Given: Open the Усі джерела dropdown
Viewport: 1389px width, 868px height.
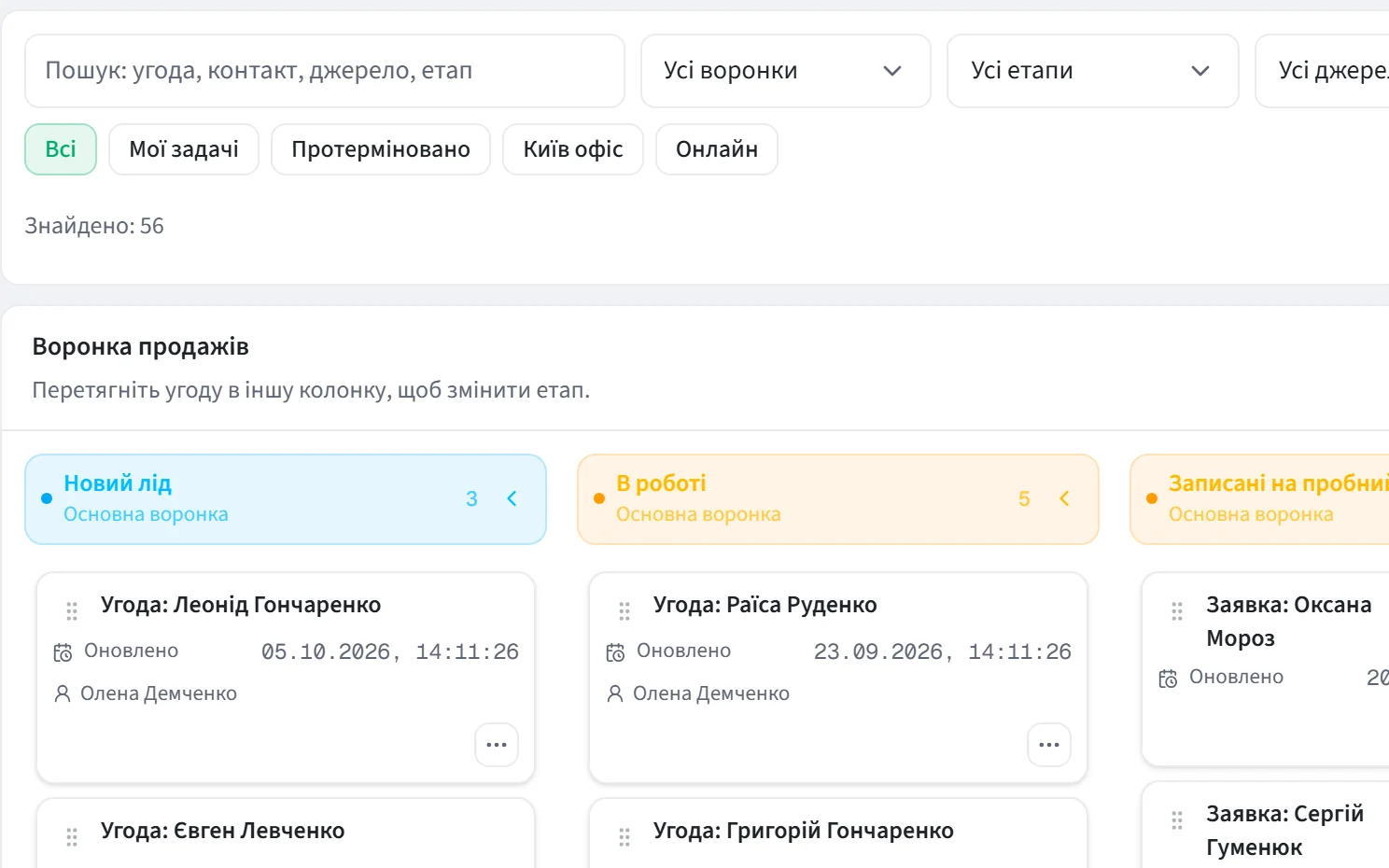Looking at the screenshot, I should (1322, 71).
